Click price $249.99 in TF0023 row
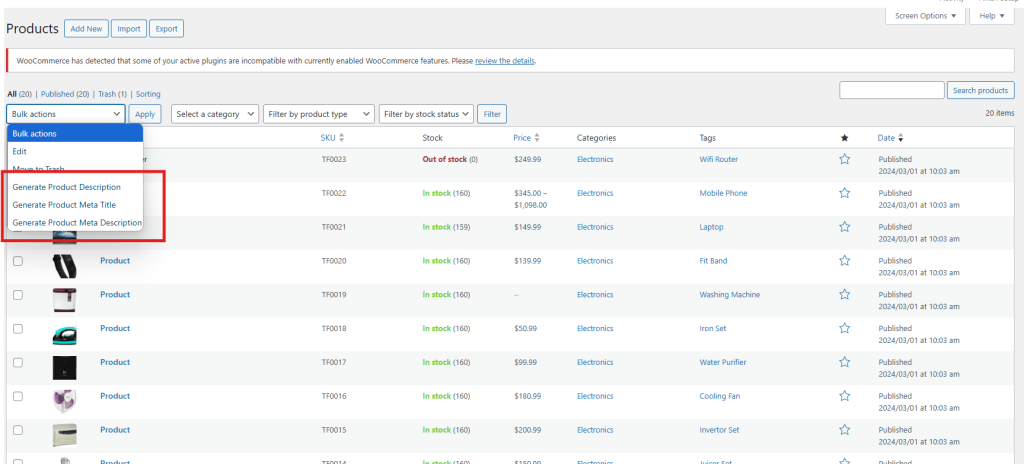The height and width of the screenshot is (464, 1024). (x=527, y=159)
